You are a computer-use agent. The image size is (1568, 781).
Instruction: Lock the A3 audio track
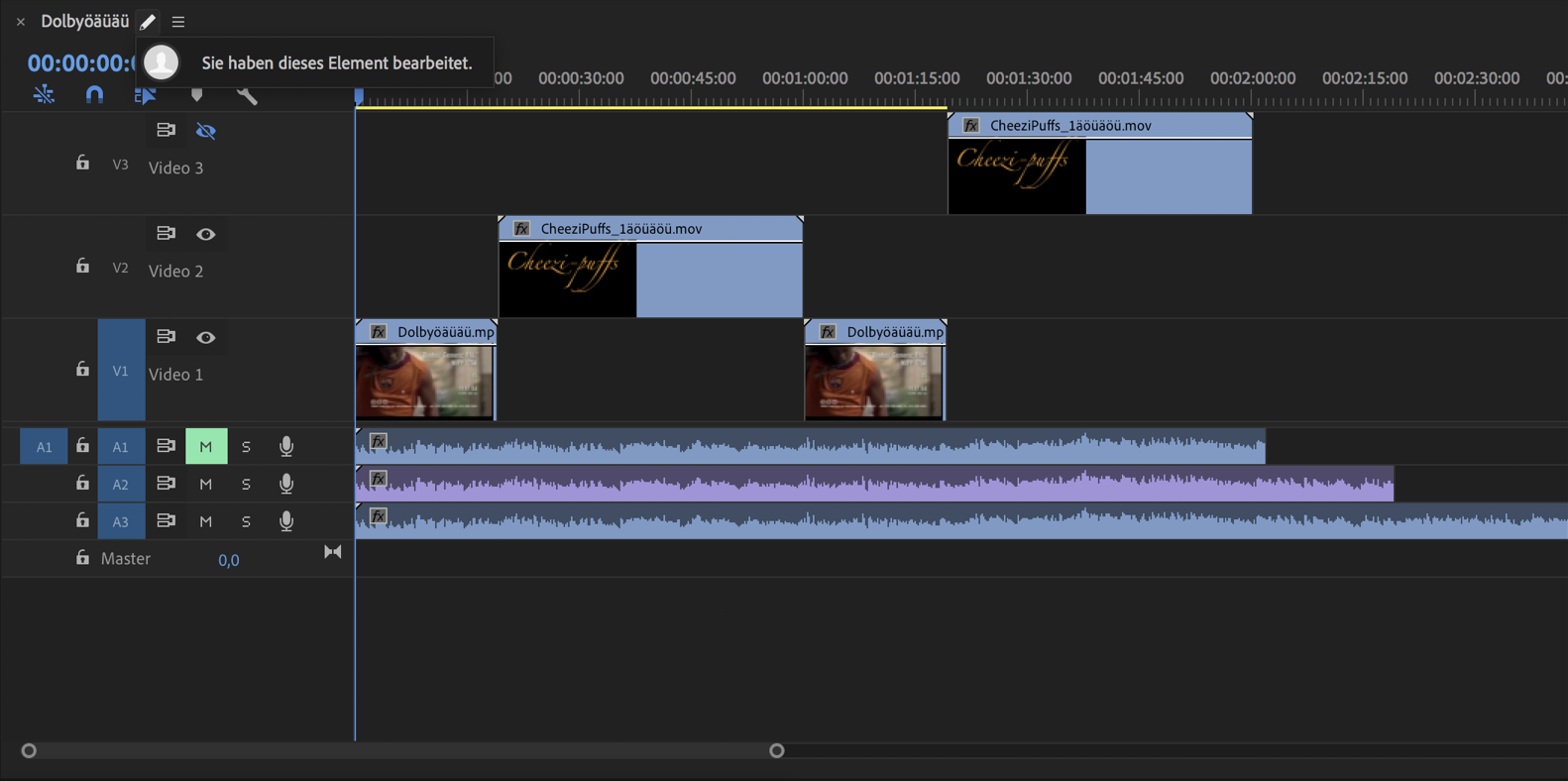[x=82, y=520]
